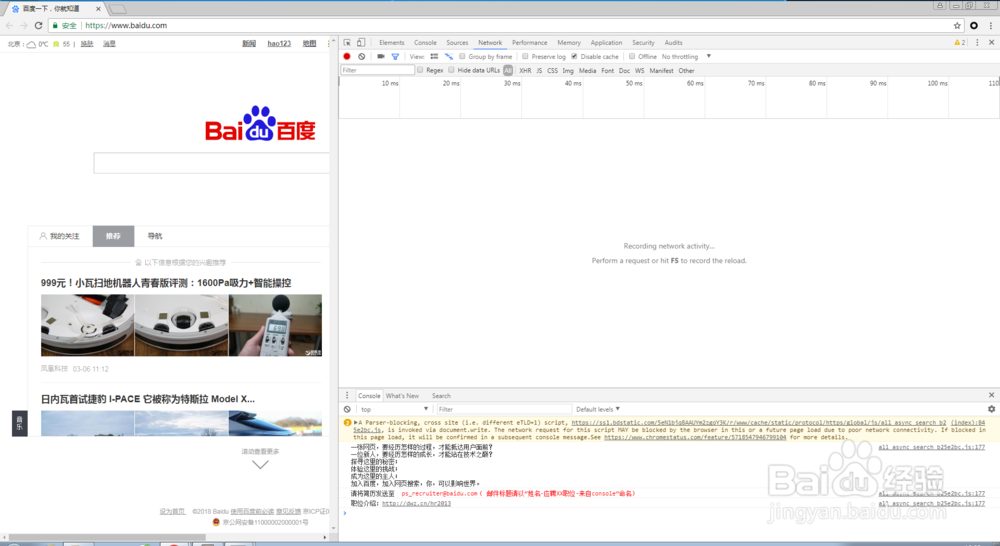Click the Chrome address bar URL
The height and width of the screenshot is (546, 1000).
(x=126, y=26)
